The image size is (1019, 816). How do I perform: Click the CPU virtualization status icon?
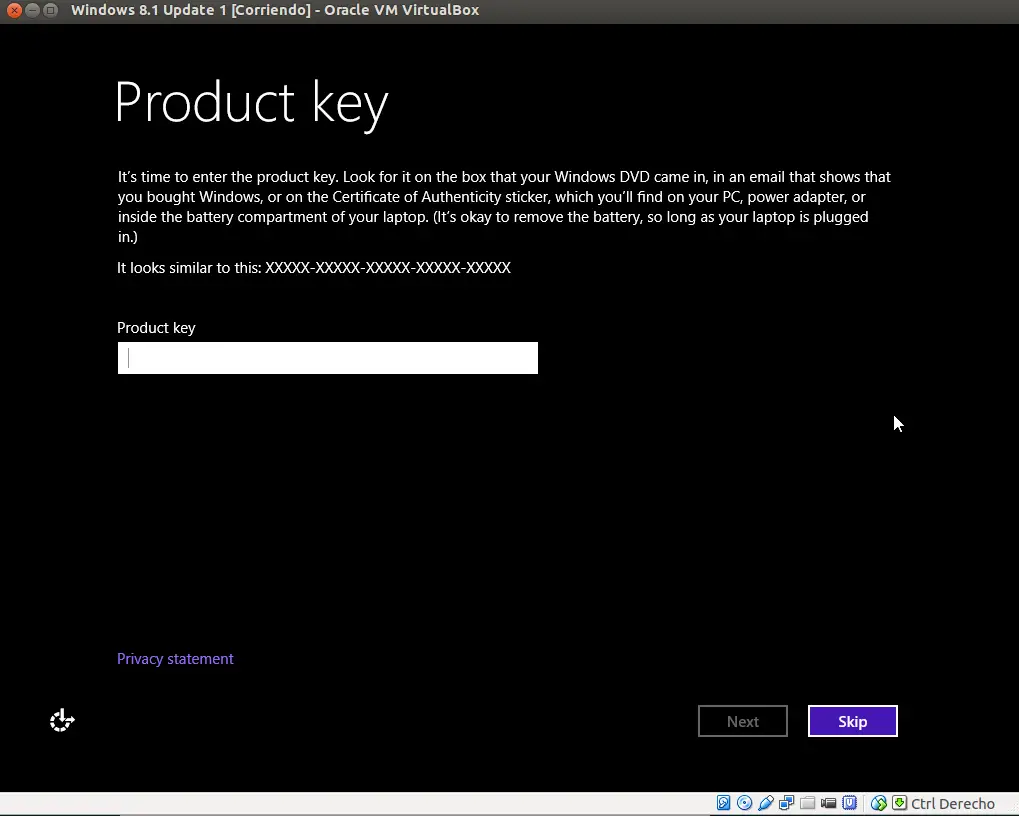point(849,803)
